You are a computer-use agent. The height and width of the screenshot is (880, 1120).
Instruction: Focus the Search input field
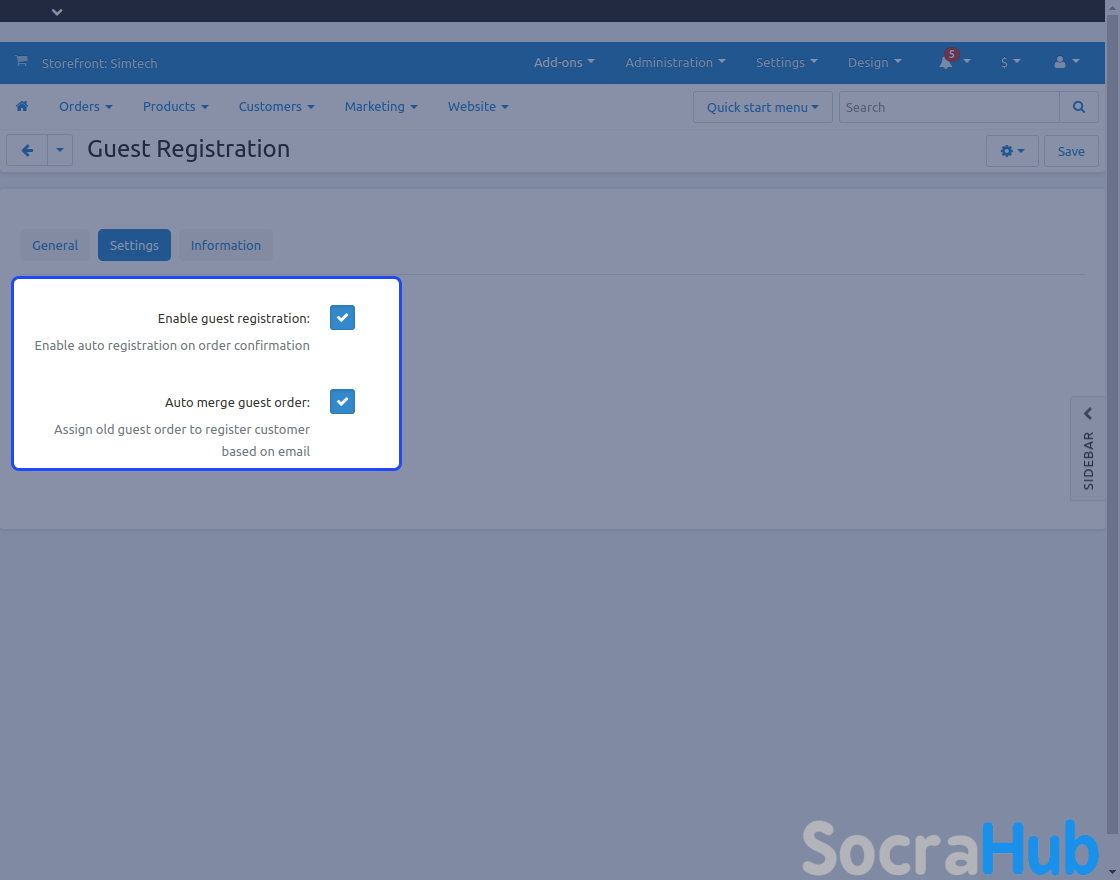tap(949, 107)
